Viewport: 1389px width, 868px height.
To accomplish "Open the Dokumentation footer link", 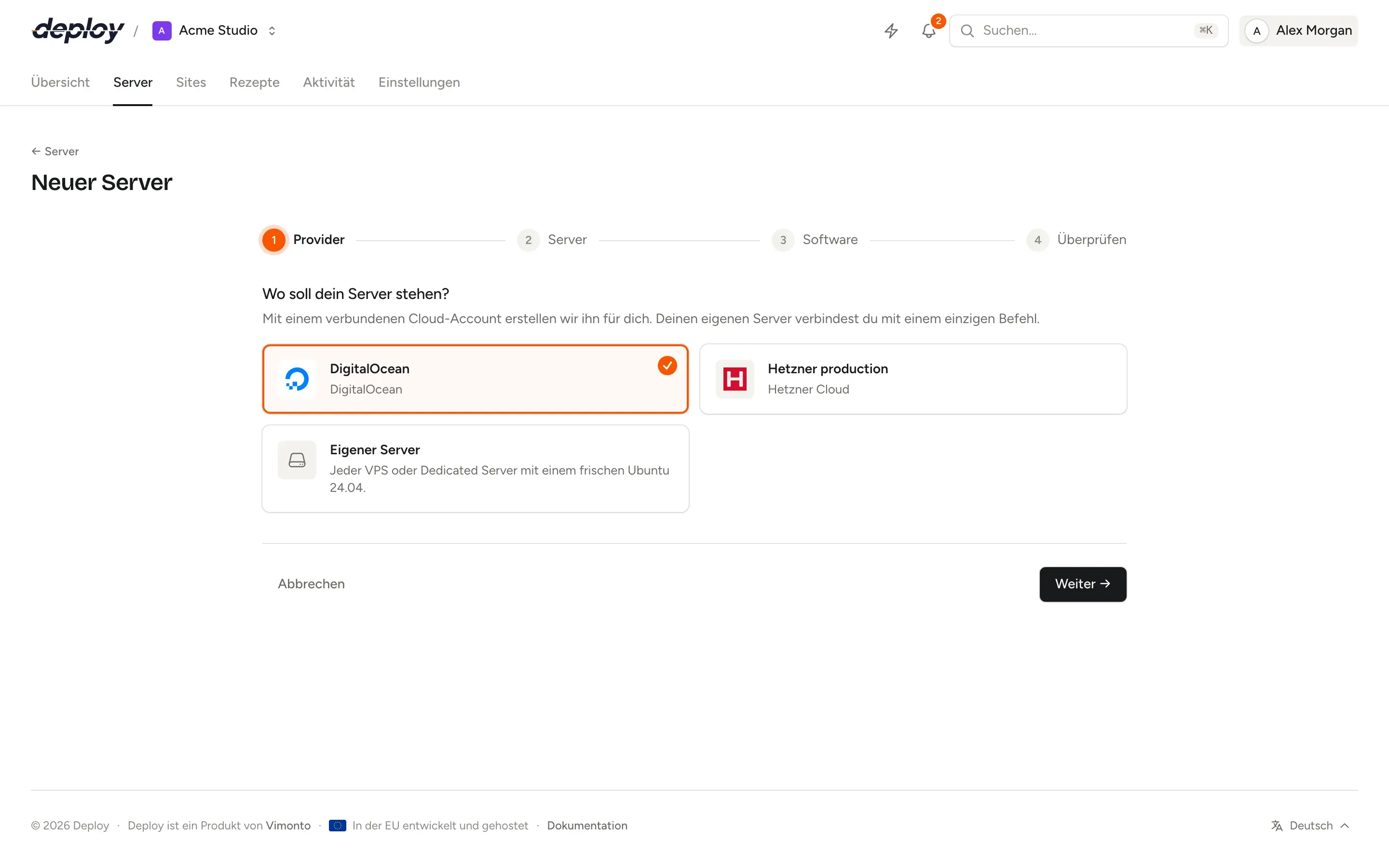I will [x=586, y=826].
